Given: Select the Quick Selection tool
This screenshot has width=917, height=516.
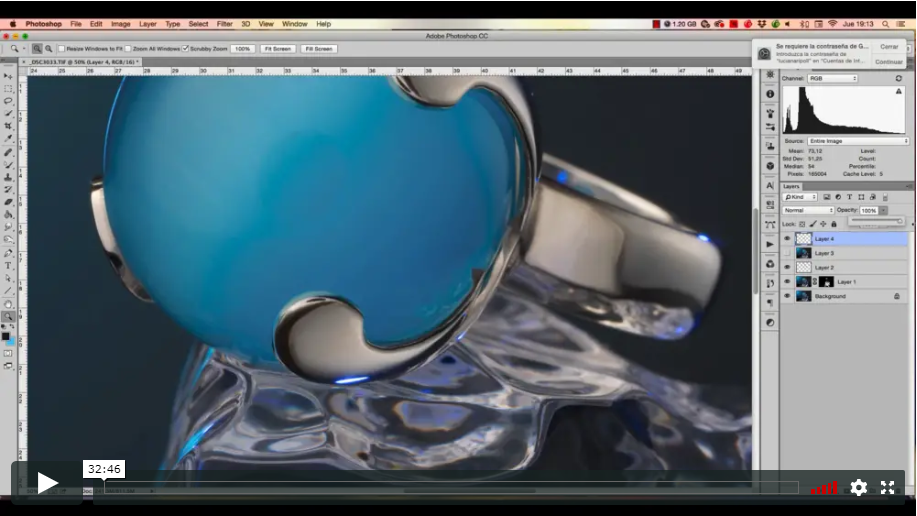Looking at the screenshot, I should tap(8, 113).
